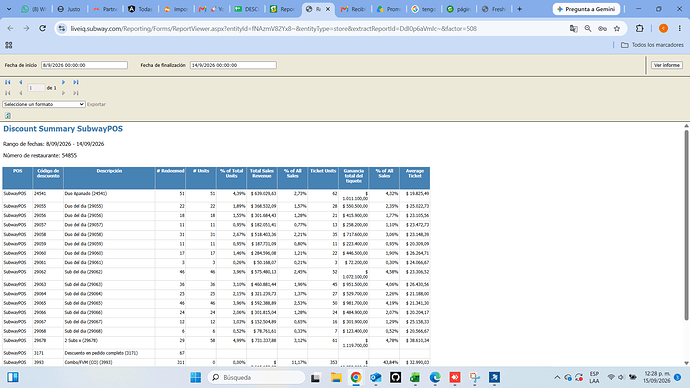This screenshot has width=690, height=388.
Task: Open 'Todos los marcadores' folder
Action: [x=652, y=45]
